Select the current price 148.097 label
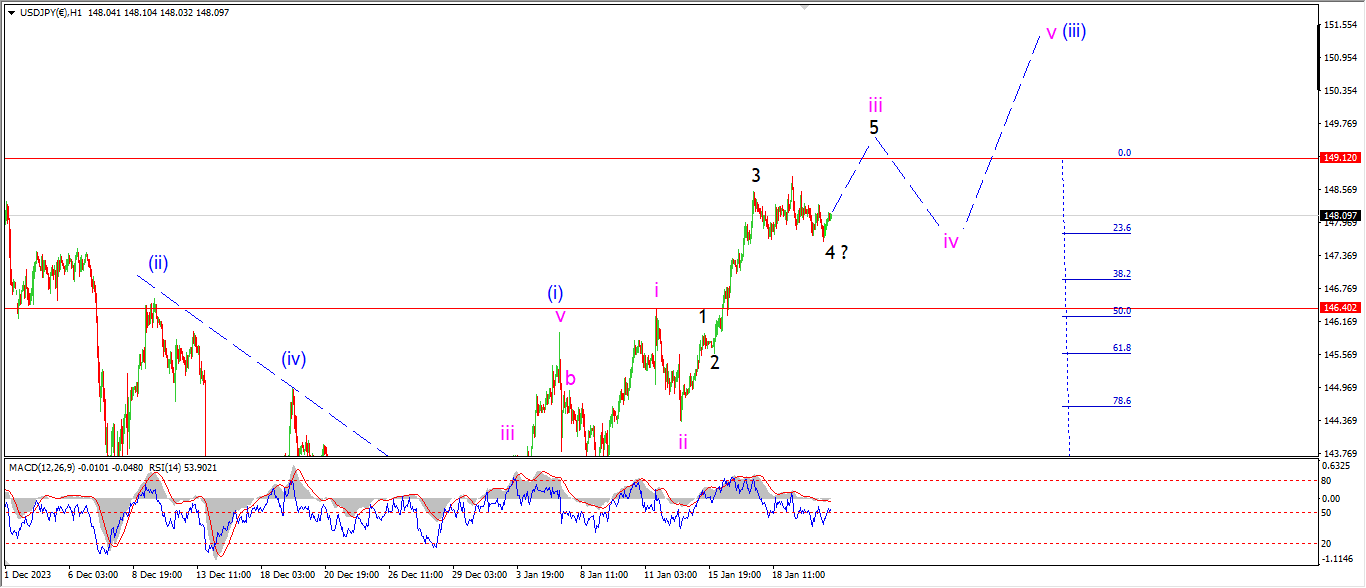This screenshot has width=1366, height=588. [1339, 216]
